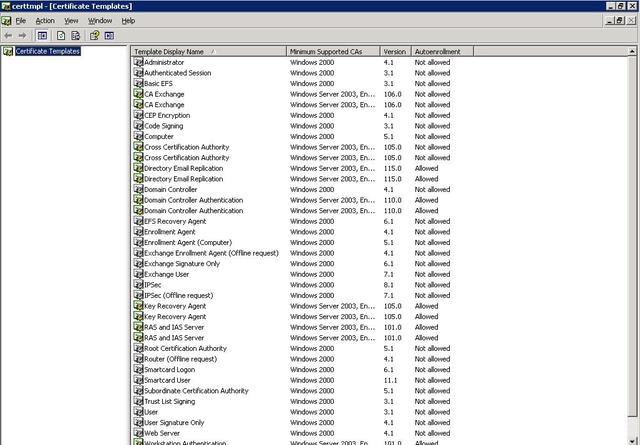Image resolution: width=640 pixels, height=445 pixels.
Task: Click the Domain Controller template icon
Action: pyautogui.click(x=138, y=189)
